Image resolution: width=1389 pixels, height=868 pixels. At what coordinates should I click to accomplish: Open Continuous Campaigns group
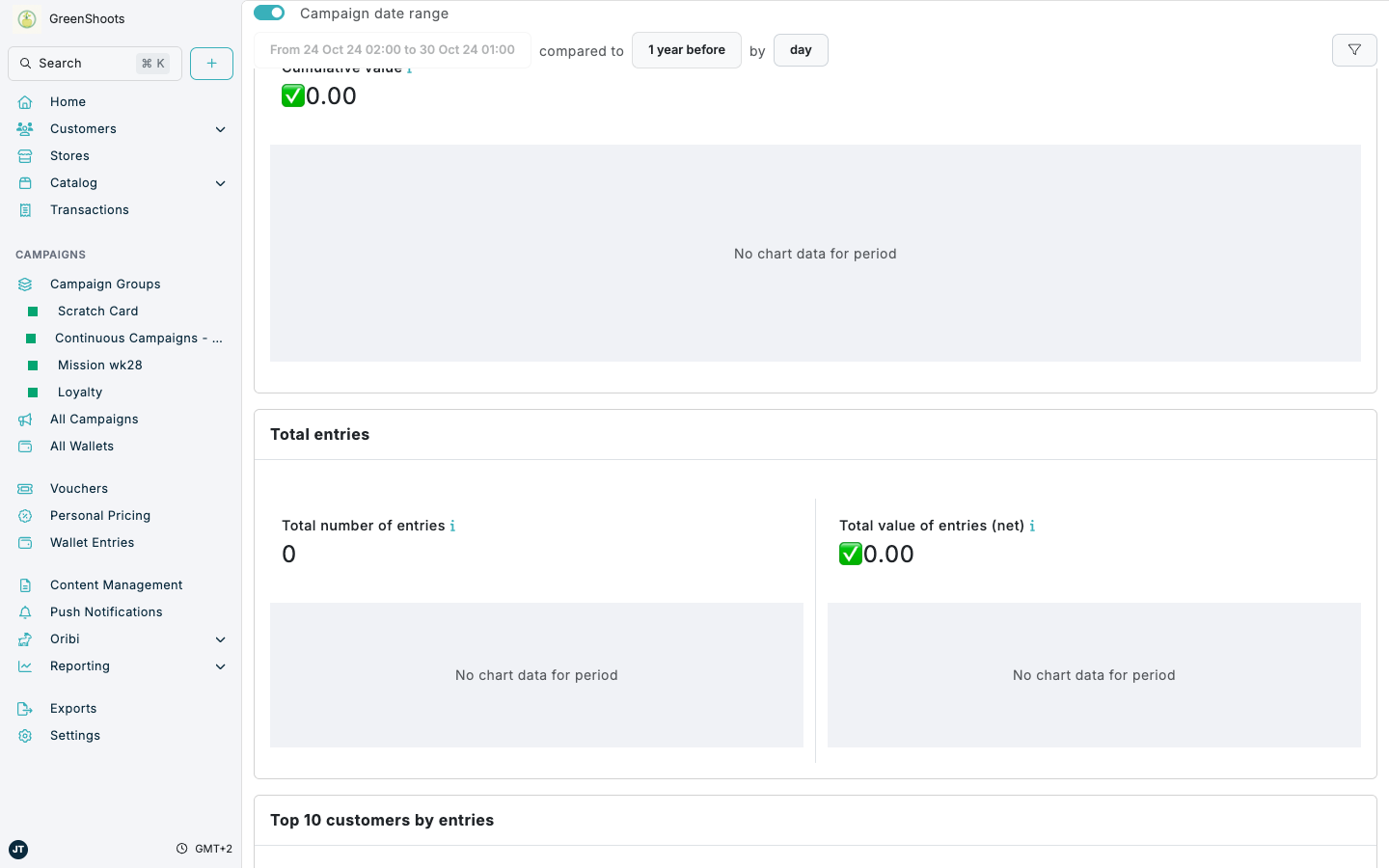pos(139,339)
